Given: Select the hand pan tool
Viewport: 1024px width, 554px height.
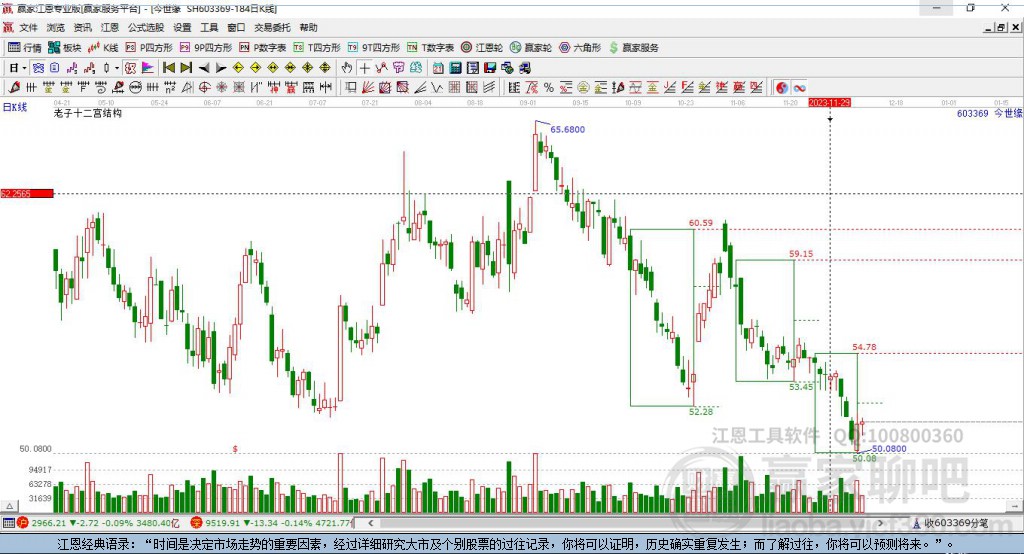Looking at the screenshot, I should pos(347,68).
